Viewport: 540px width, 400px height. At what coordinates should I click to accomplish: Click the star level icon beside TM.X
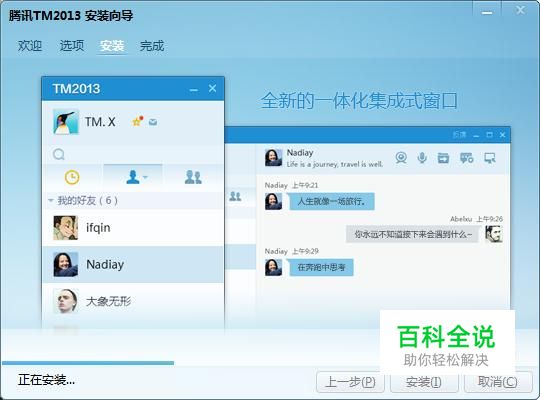138,121
